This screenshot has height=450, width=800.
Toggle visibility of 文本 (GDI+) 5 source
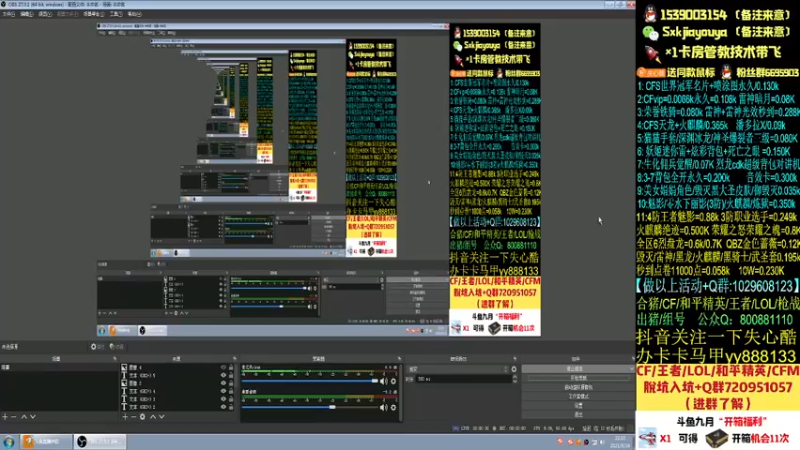tap(223, 375)
